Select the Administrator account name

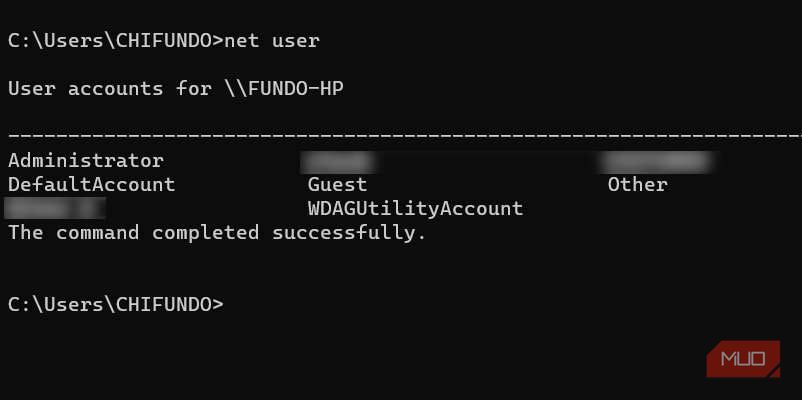[x=85, y=160]
